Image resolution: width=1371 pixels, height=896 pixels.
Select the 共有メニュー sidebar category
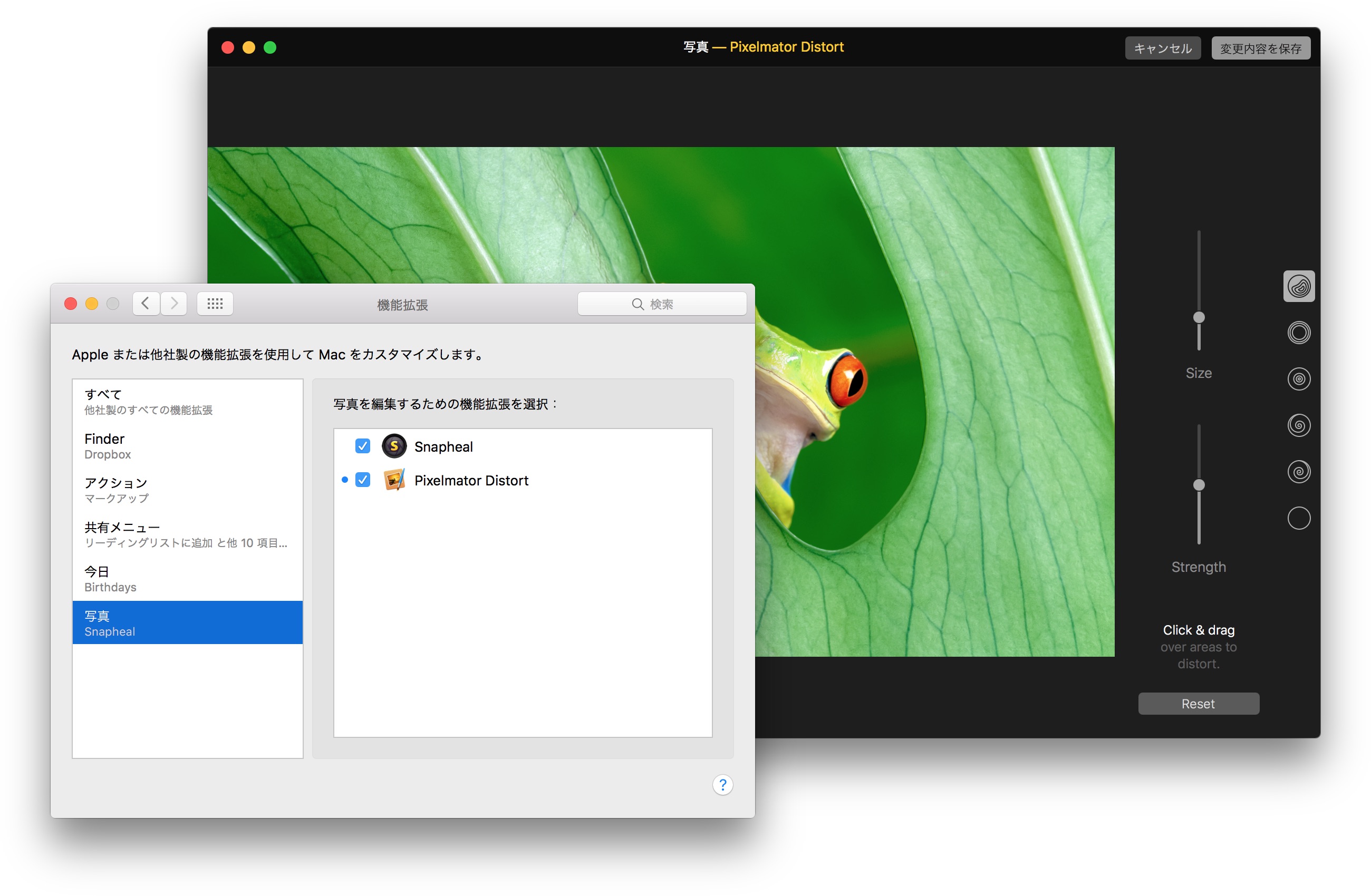pyautogui.click(x=187, y=534)
